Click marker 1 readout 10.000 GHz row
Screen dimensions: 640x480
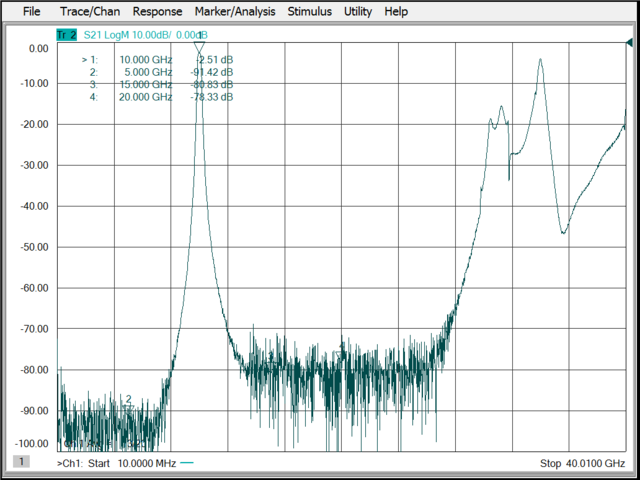point(158,60)
